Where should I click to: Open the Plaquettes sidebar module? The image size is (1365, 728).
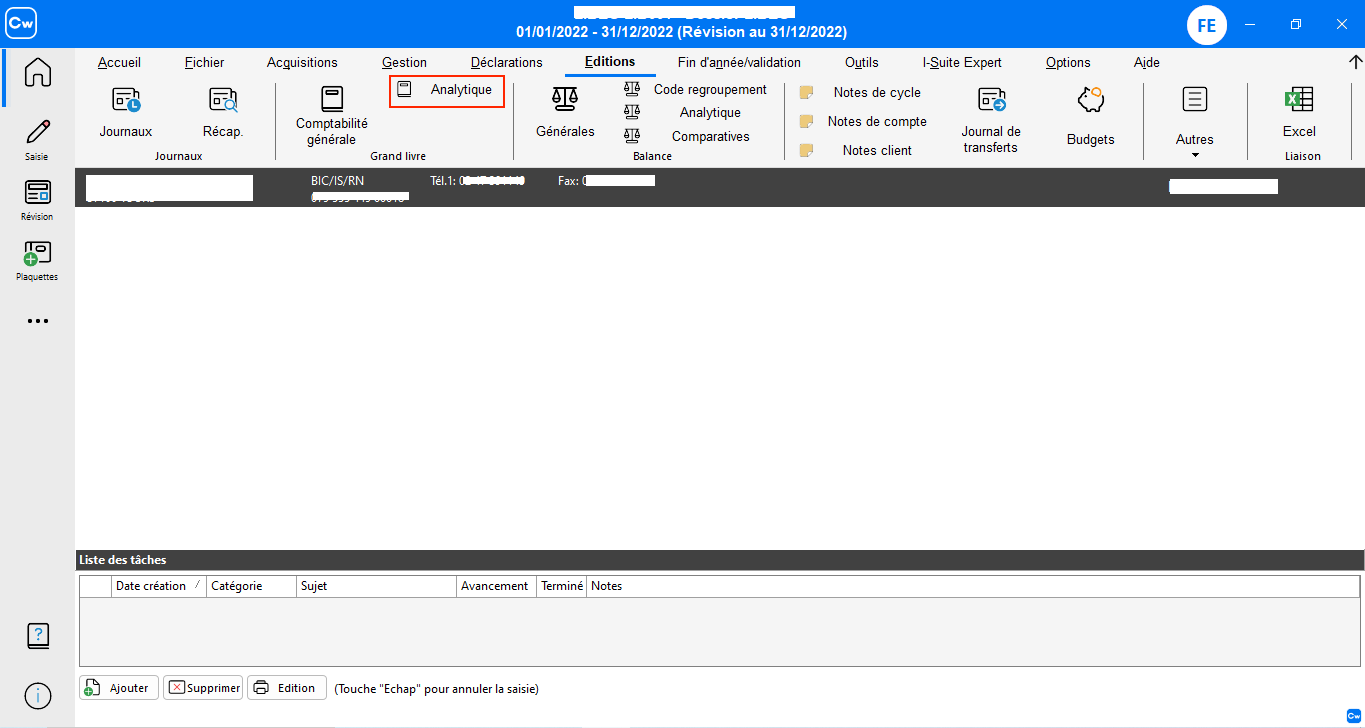pyautogui.click(x=37, y=254)
